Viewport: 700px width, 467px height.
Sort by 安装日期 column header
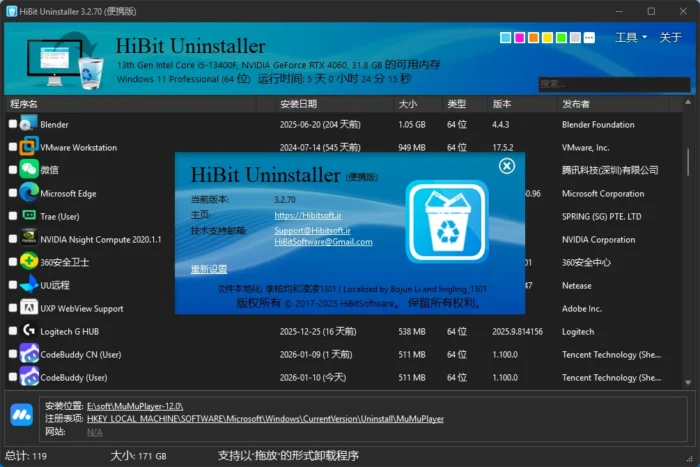click(334, 104)
